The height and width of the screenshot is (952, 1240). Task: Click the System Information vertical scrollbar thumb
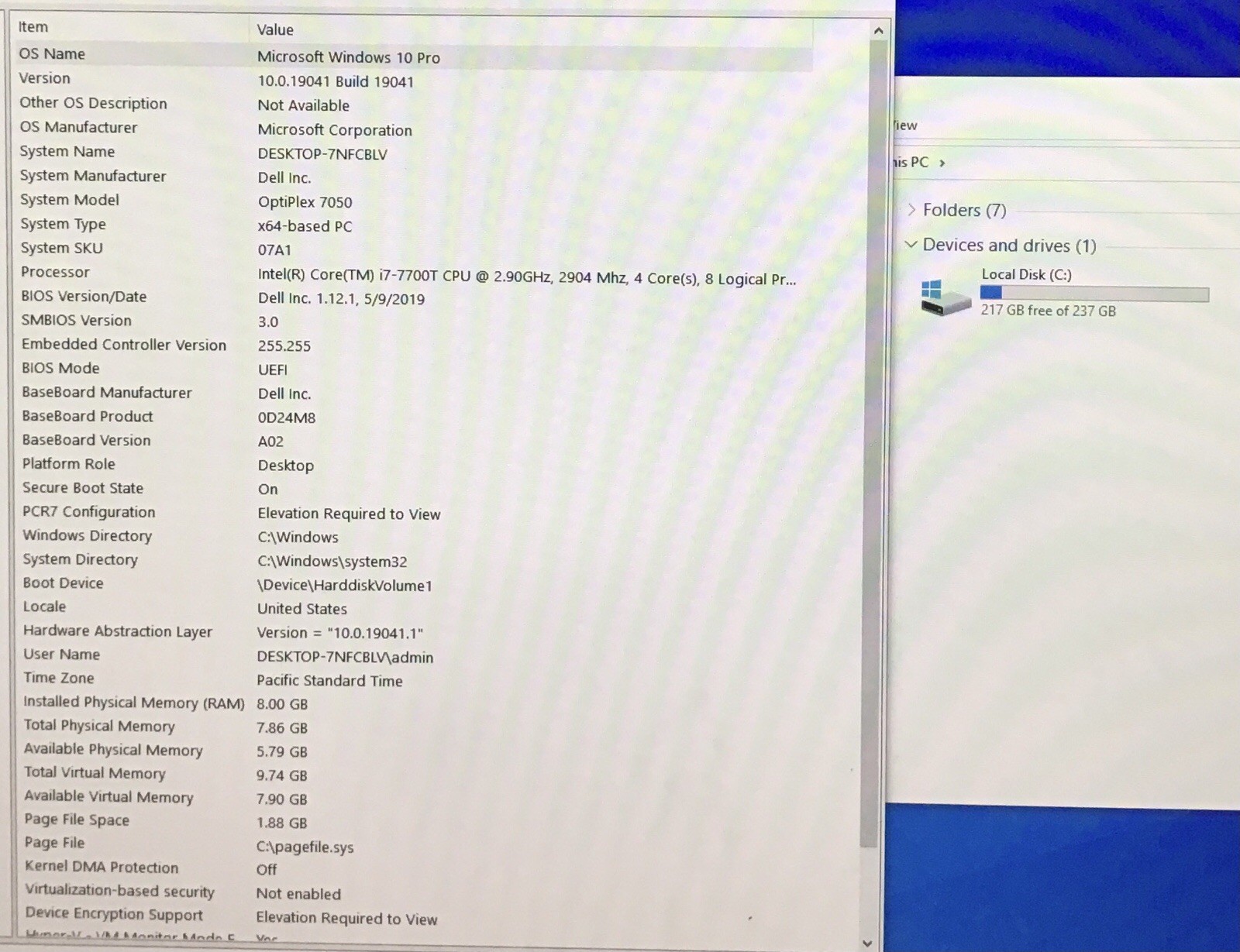click(874, 443)
